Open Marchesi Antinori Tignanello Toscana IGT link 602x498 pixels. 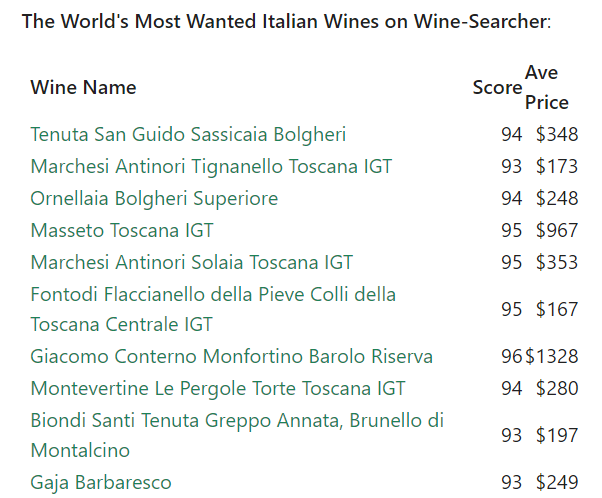point(211,167)
